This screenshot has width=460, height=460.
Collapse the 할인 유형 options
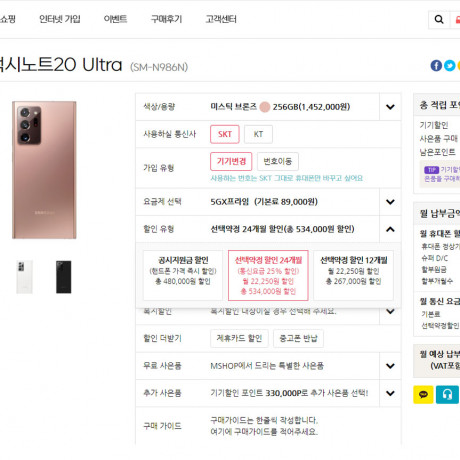click(390, 229)
